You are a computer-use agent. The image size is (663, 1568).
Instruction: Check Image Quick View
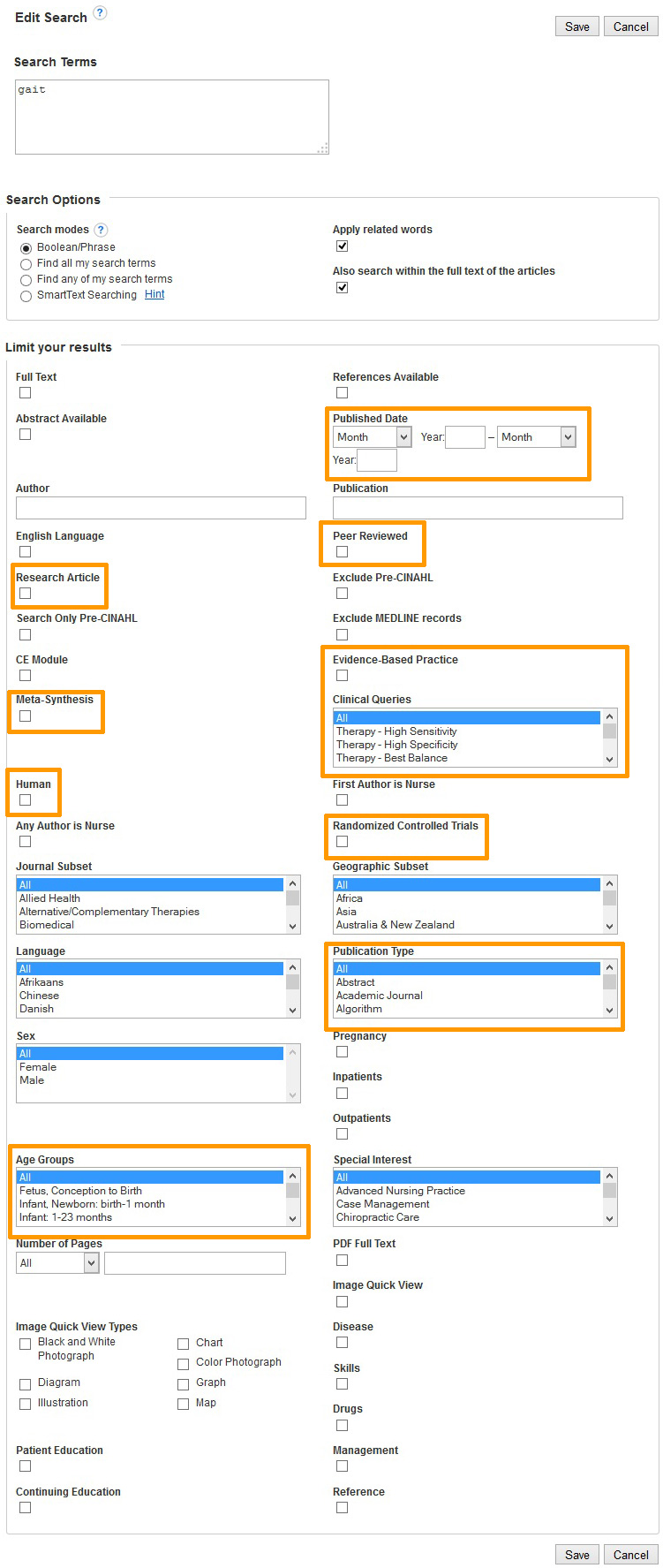tap(342, 1301)
